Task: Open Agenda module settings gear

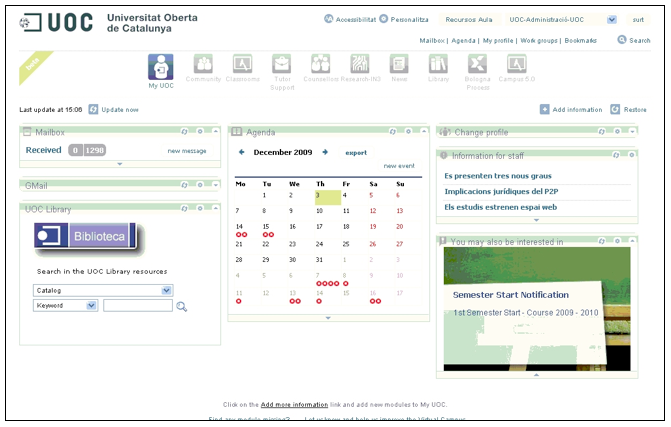Action: 408,131
